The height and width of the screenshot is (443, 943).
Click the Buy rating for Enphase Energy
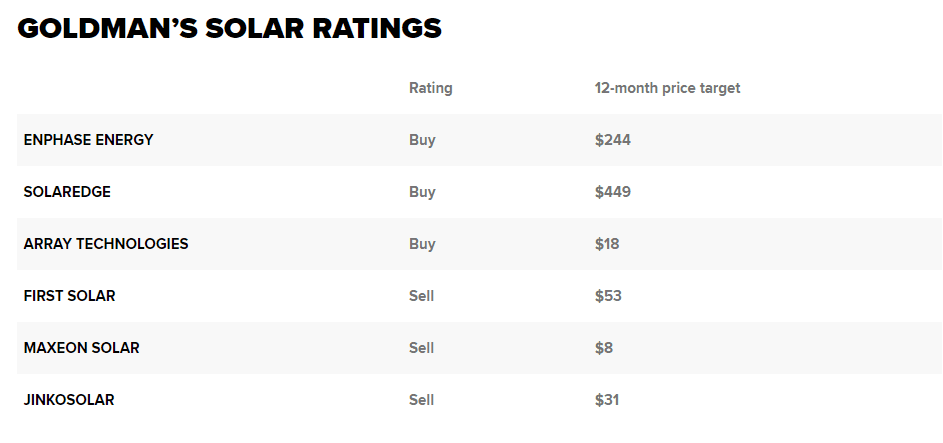tap(422, 140)
